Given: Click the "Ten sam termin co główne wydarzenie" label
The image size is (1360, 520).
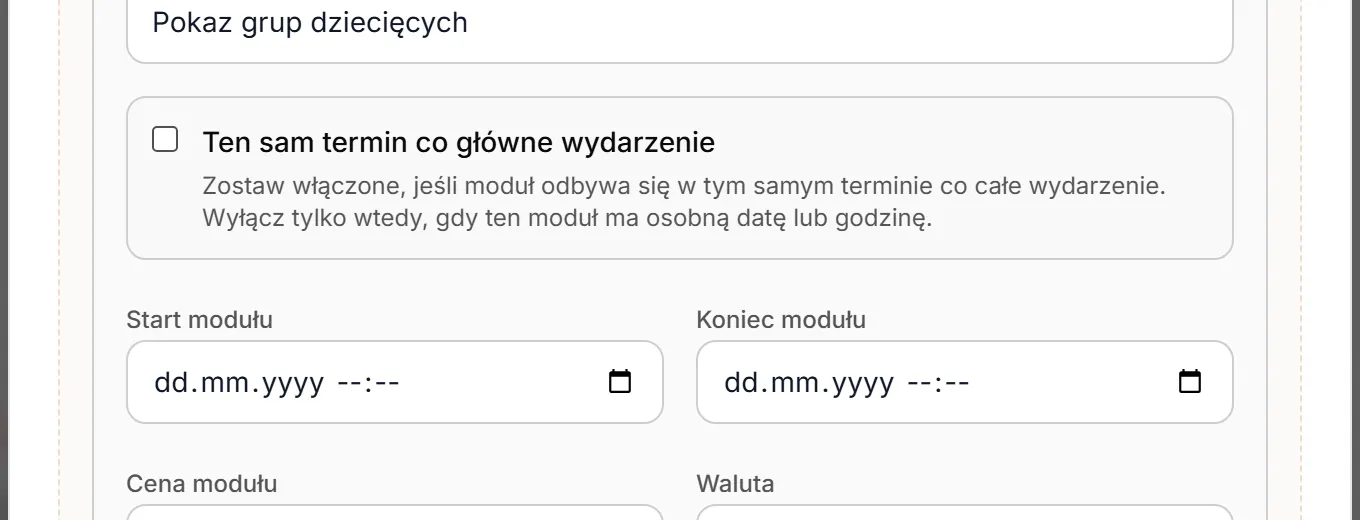Looking at the screenshot, I should tap(459, 142).
